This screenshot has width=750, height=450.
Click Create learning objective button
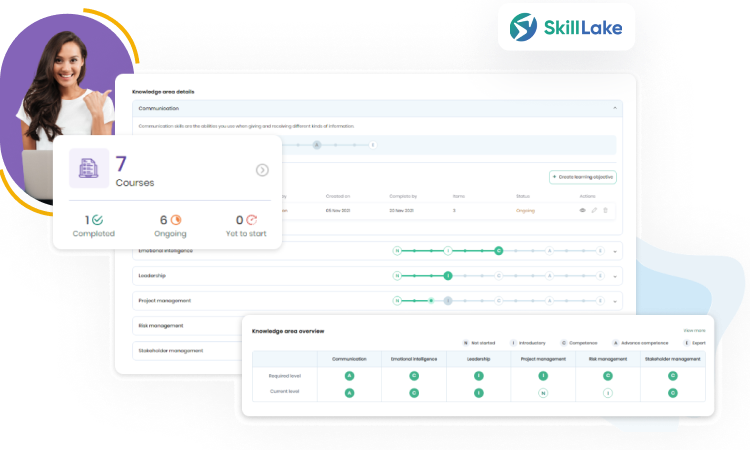coord(583,177)
